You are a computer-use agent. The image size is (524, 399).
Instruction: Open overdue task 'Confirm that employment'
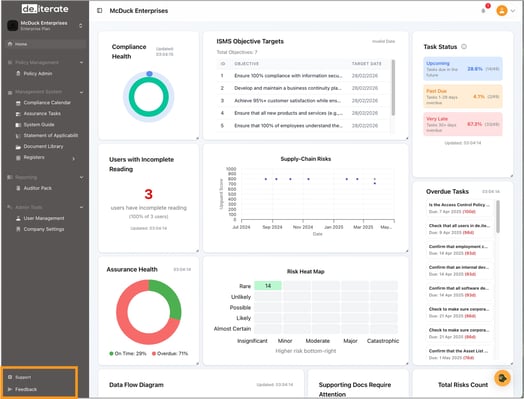459,250
